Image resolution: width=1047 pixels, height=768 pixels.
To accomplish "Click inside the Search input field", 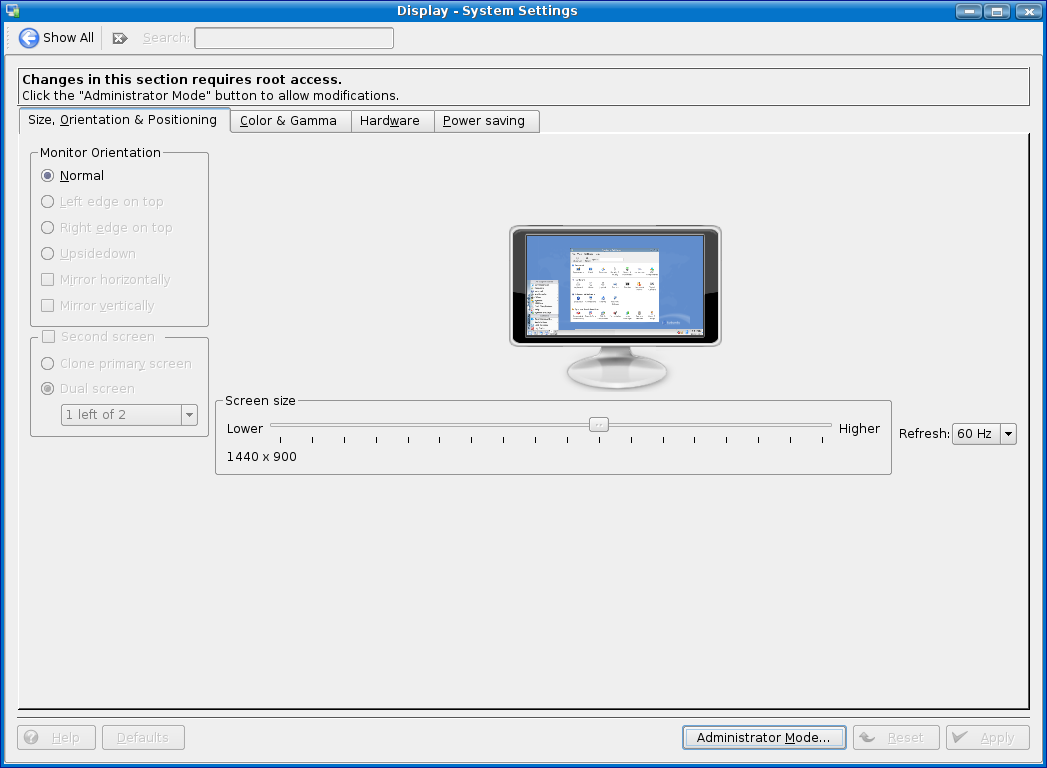I will click(294, 38).
